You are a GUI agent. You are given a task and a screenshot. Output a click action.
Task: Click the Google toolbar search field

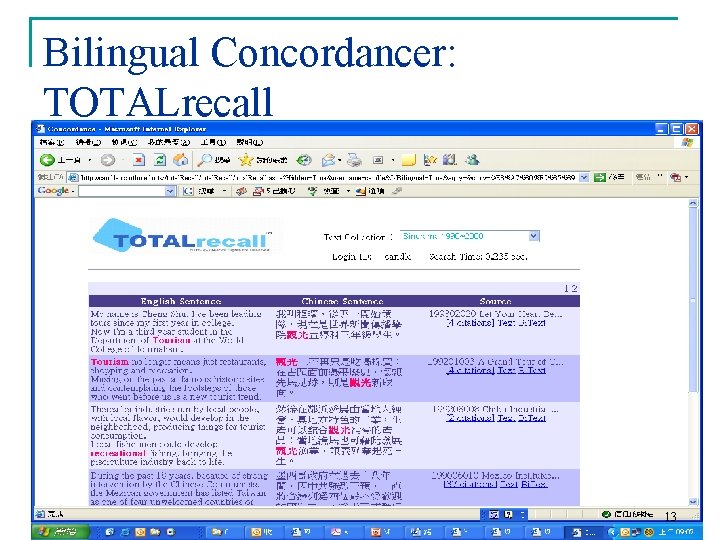point(122,191)
